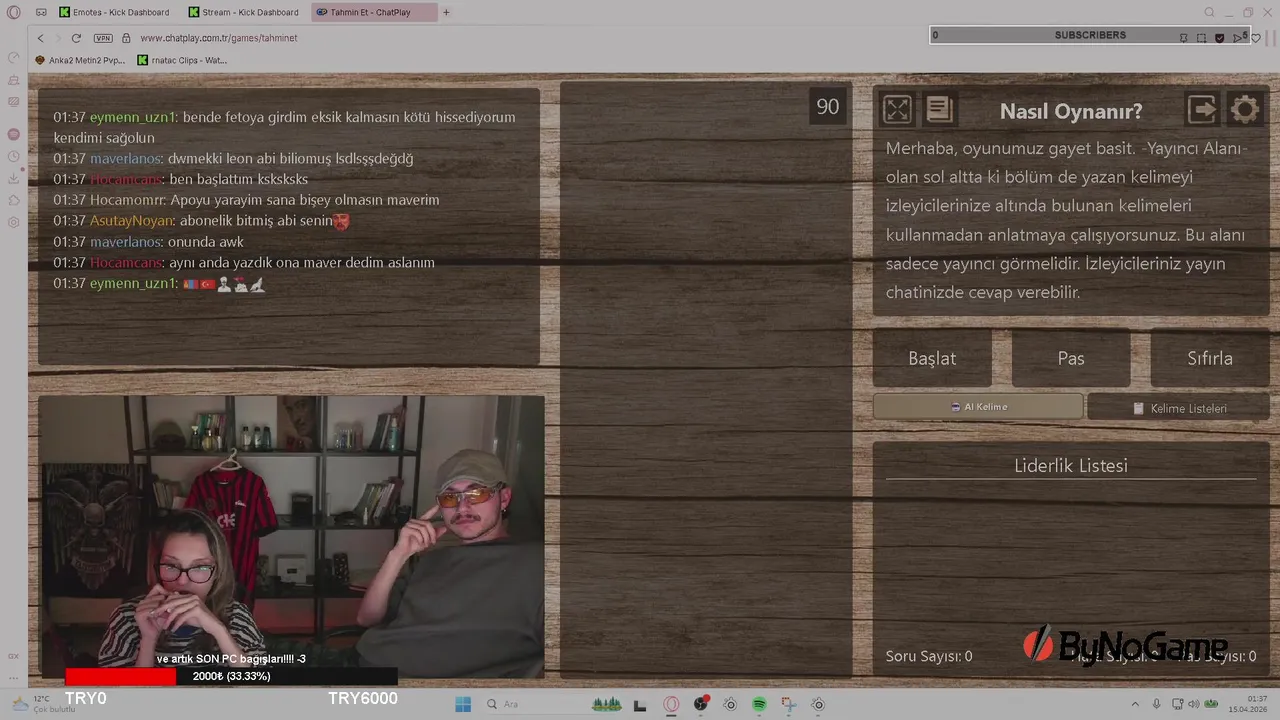This screenshot has height=720, width=1280.
Task: Switch to Stream - Kick Dashboard tab
Action: point(243,12)
